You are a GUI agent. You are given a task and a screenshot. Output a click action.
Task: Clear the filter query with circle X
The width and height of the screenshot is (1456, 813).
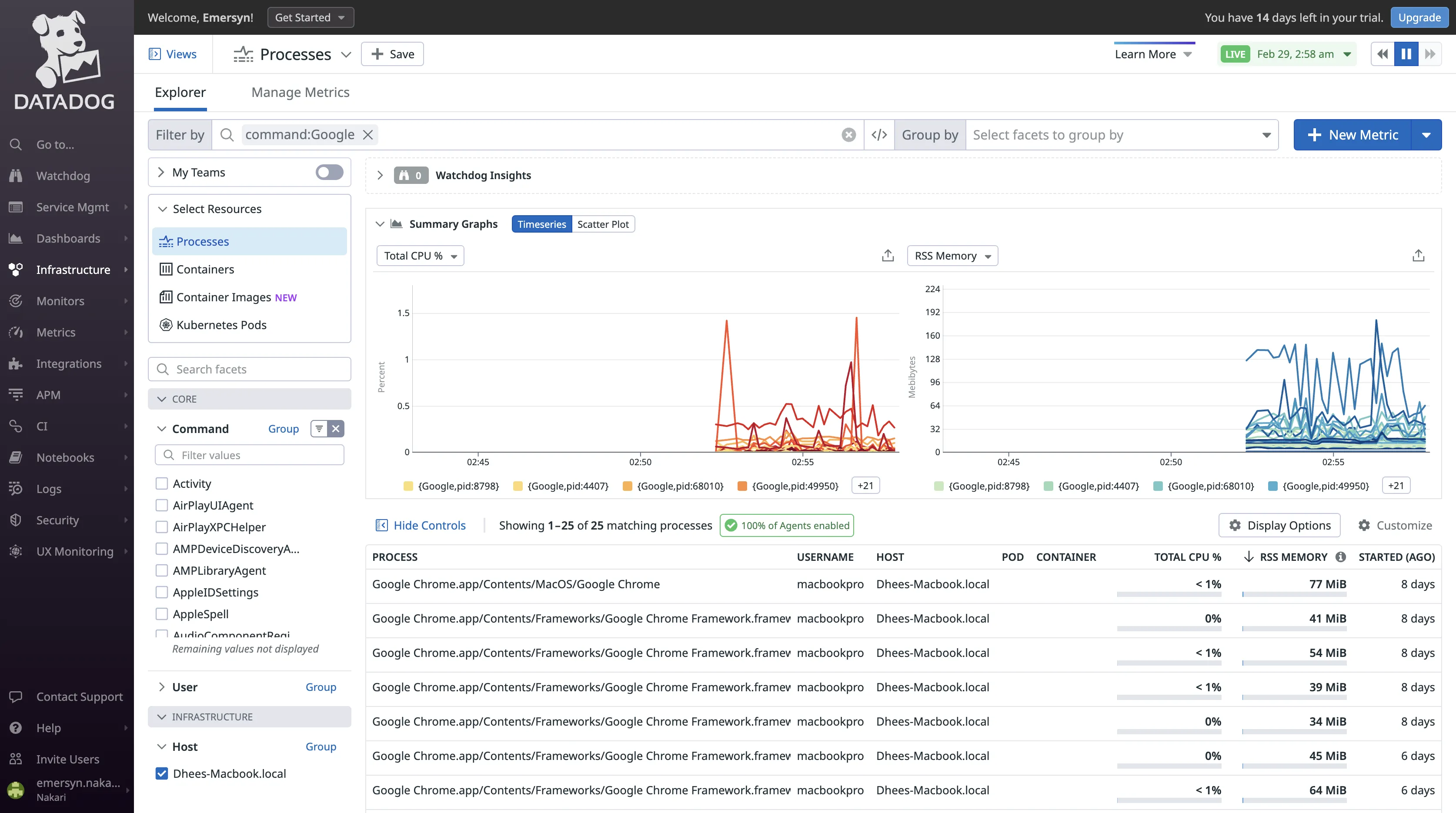click(848, 134)
